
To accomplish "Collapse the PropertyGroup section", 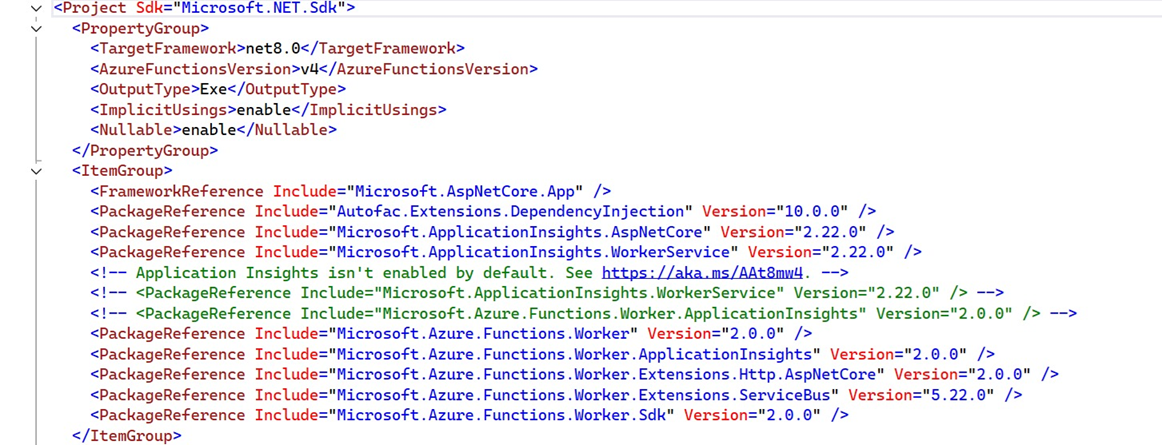I will pyautogui.click(x=35, y=28).
